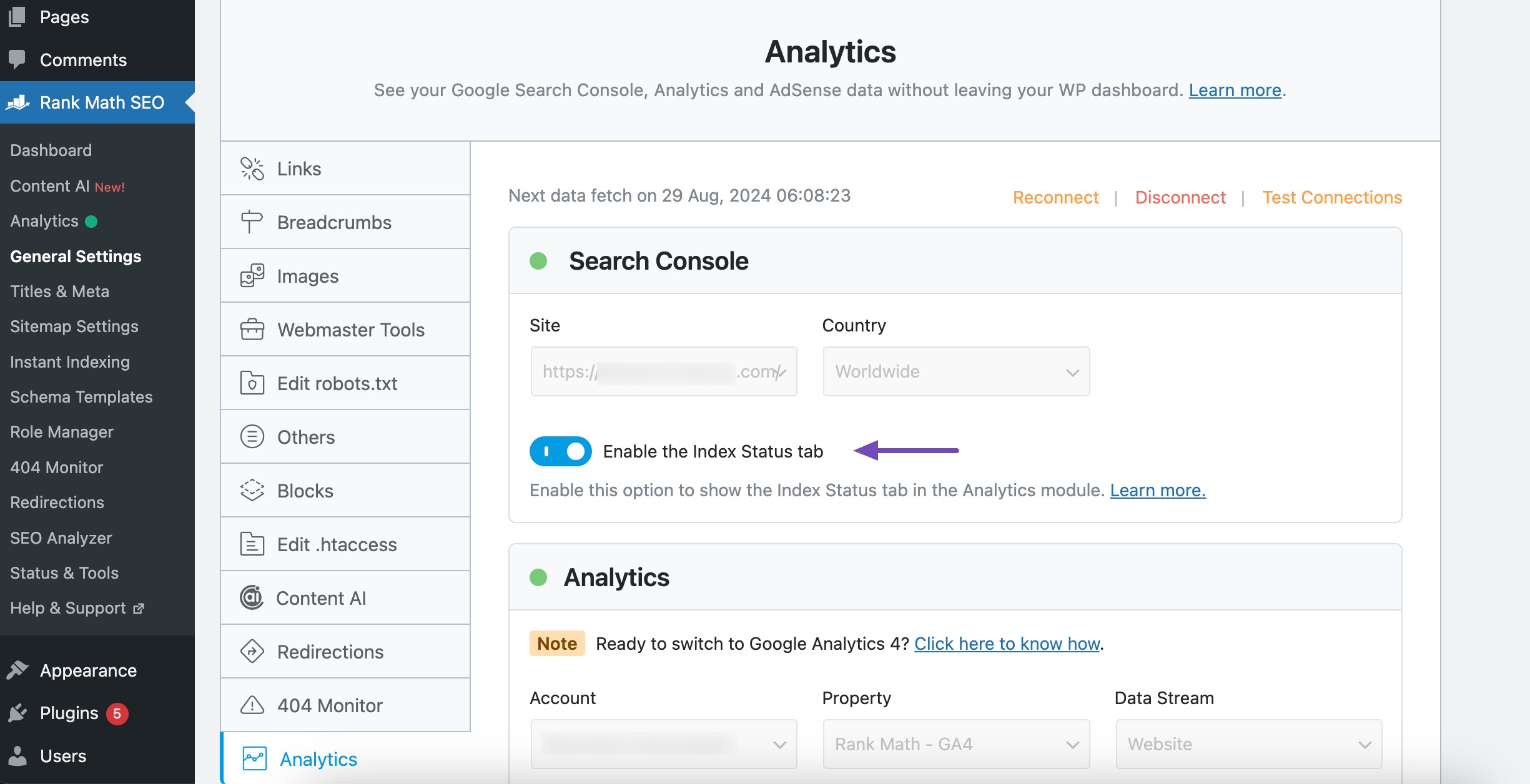Click the Edit .htaccess document icon
This screenshot has height=784, width=1530.
pos(252,544)
